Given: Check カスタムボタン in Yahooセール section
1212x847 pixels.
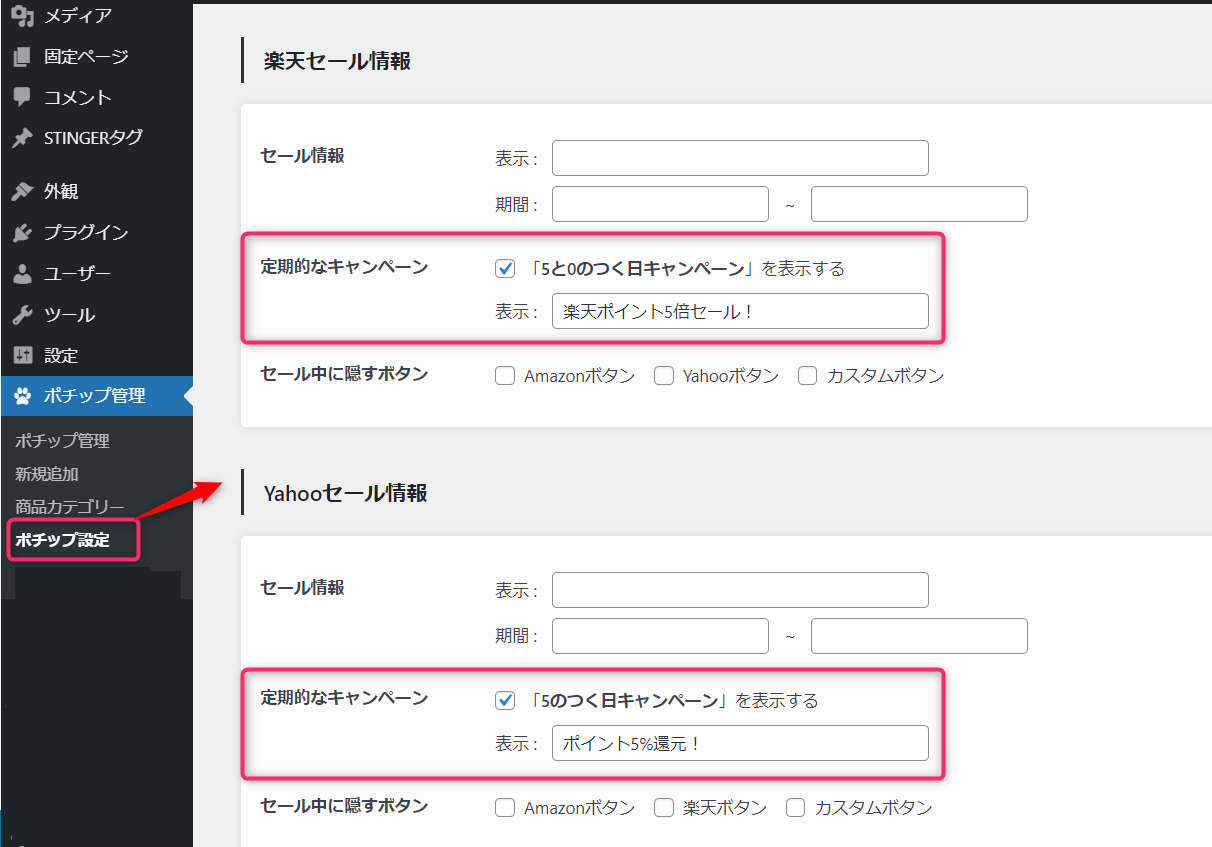Looking at the screenshot, I should [796, 807].
